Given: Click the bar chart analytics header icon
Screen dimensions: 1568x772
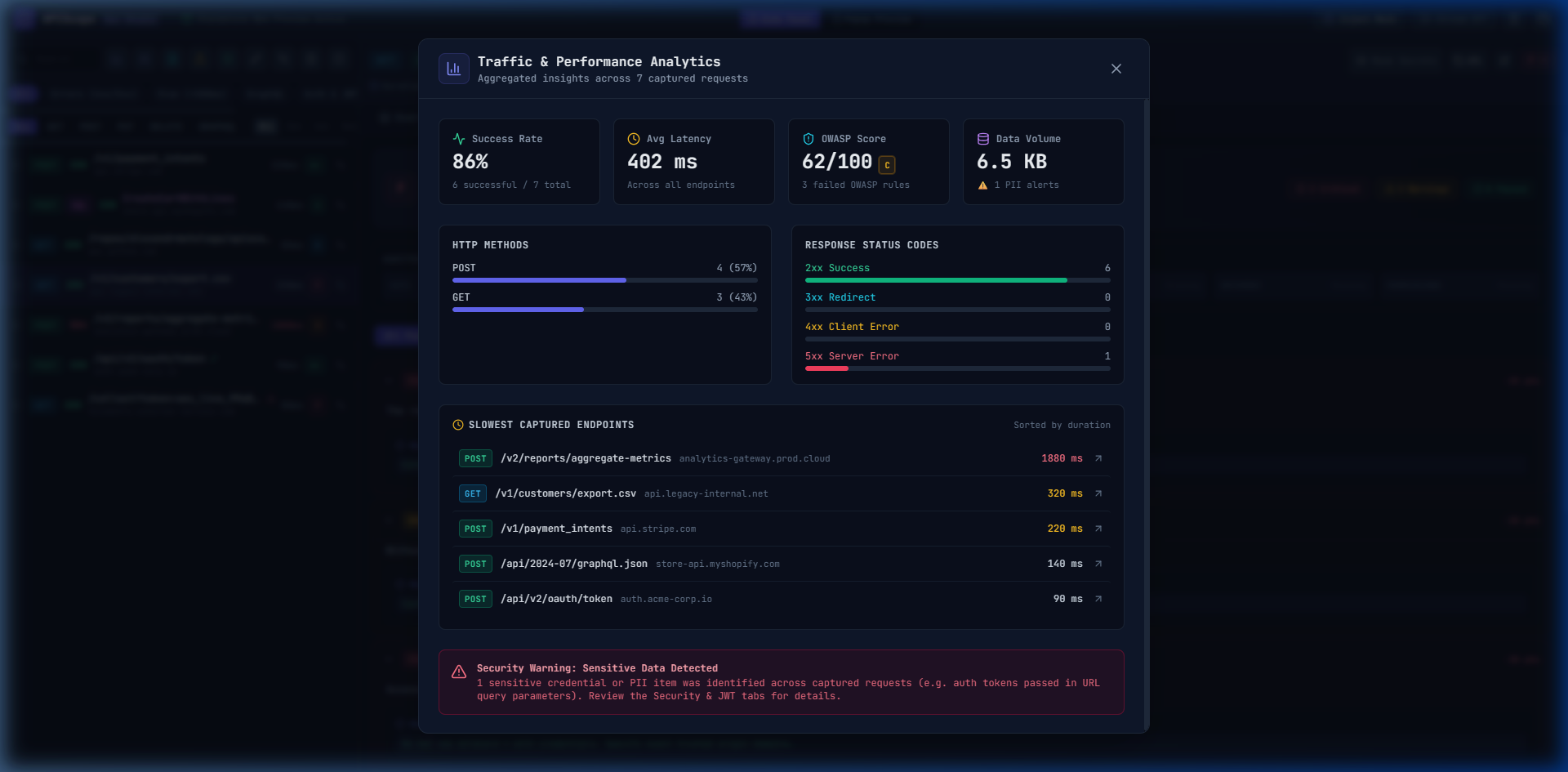Looking at the screenshot, I should [454, 69].
